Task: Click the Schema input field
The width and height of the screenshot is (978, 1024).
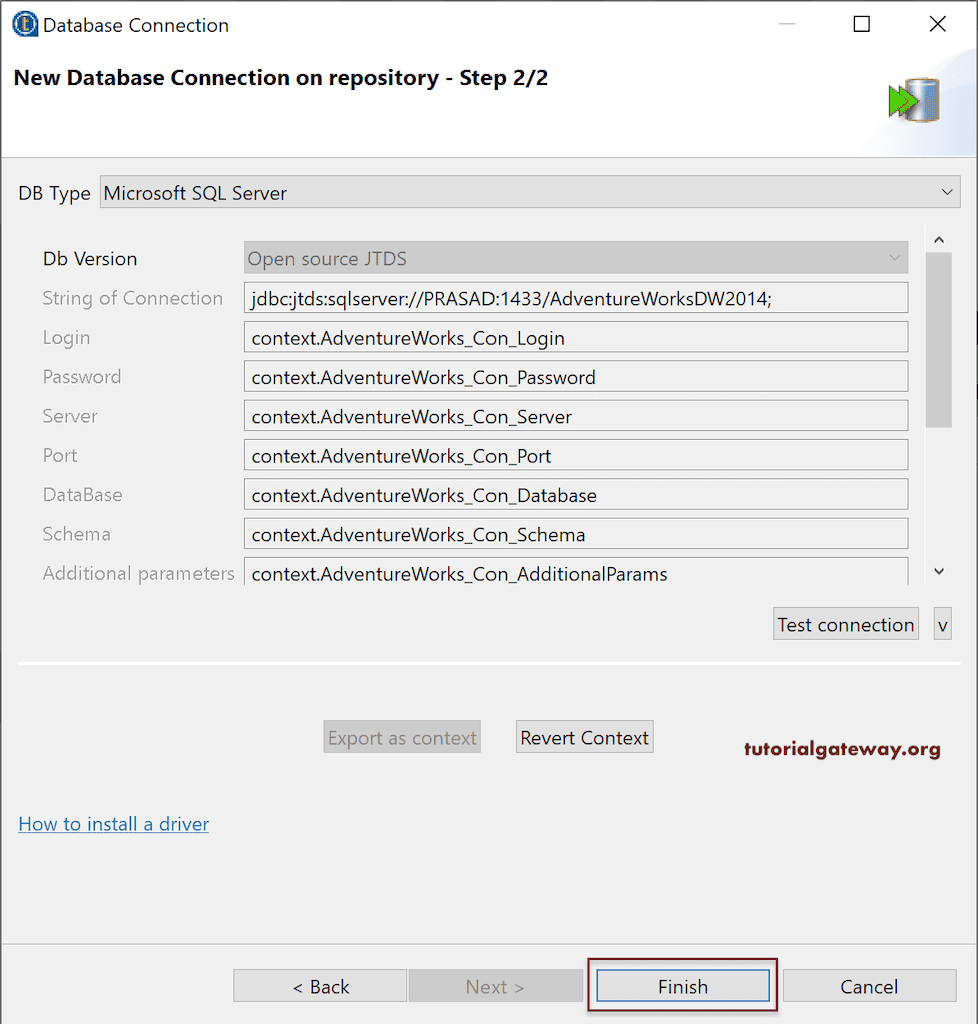Action: pos(576,534)
